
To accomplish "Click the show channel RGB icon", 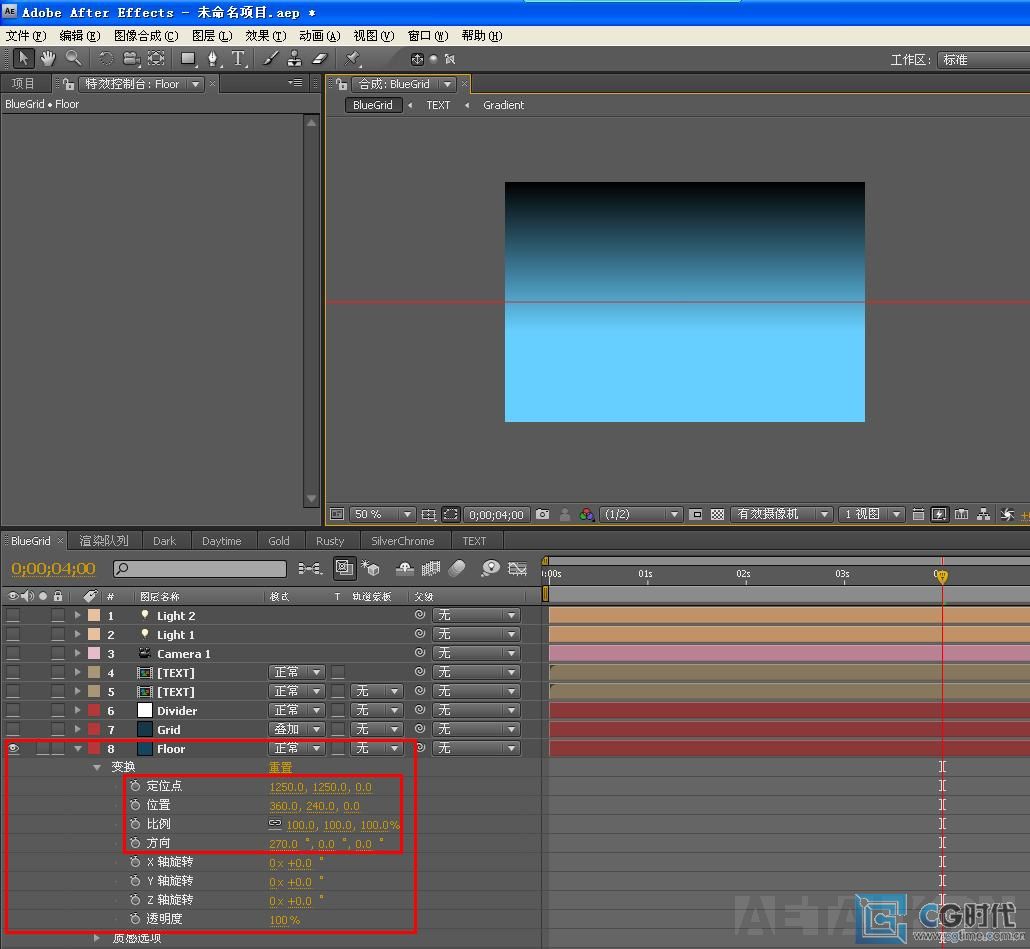I will (x=587, y=514).
